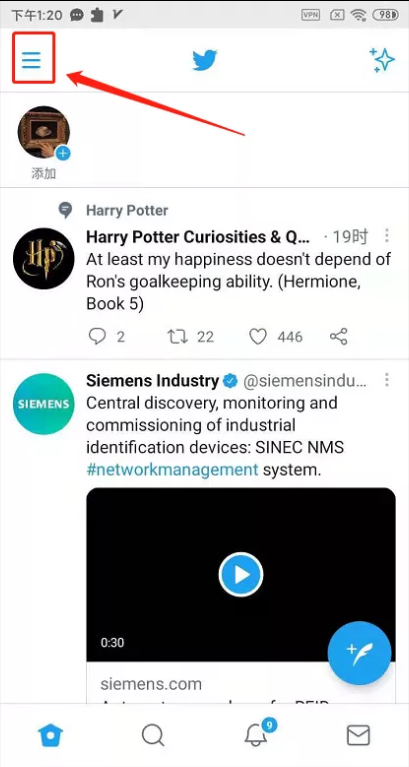Open the #networkmanagement hashtag
409x767 pixels.
172,470
